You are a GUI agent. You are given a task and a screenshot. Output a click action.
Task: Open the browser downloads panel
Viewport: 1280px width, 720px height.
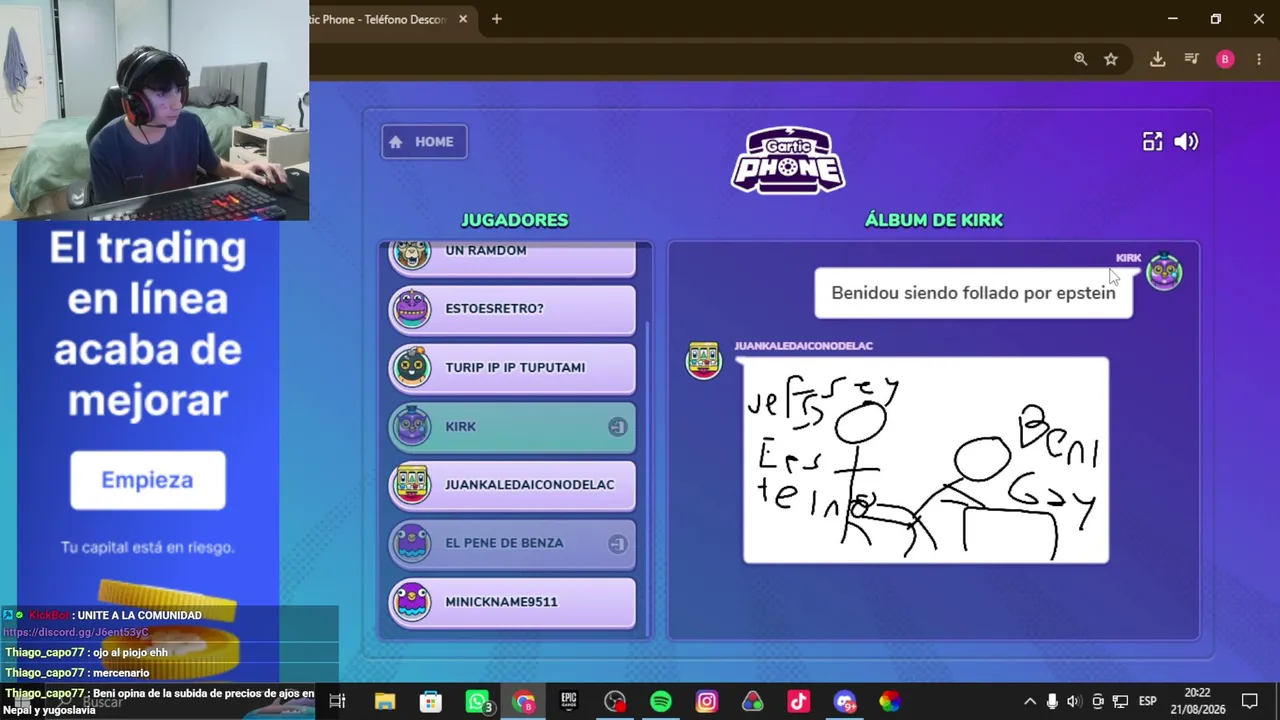(x=1157, y=59)
